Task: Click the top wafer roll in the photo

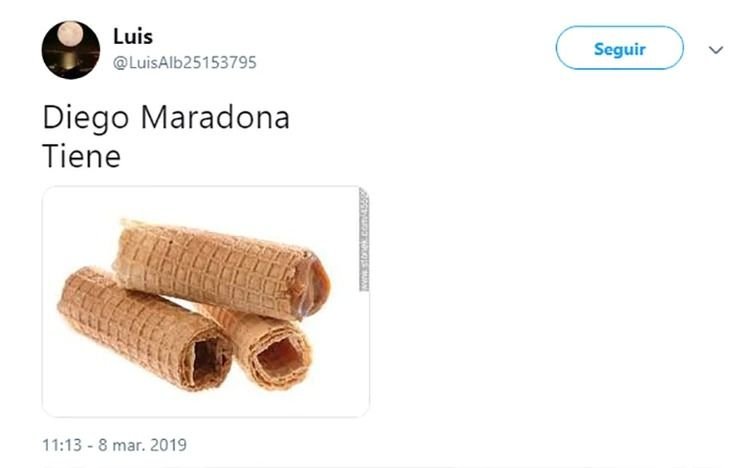Action: point(220,270)
